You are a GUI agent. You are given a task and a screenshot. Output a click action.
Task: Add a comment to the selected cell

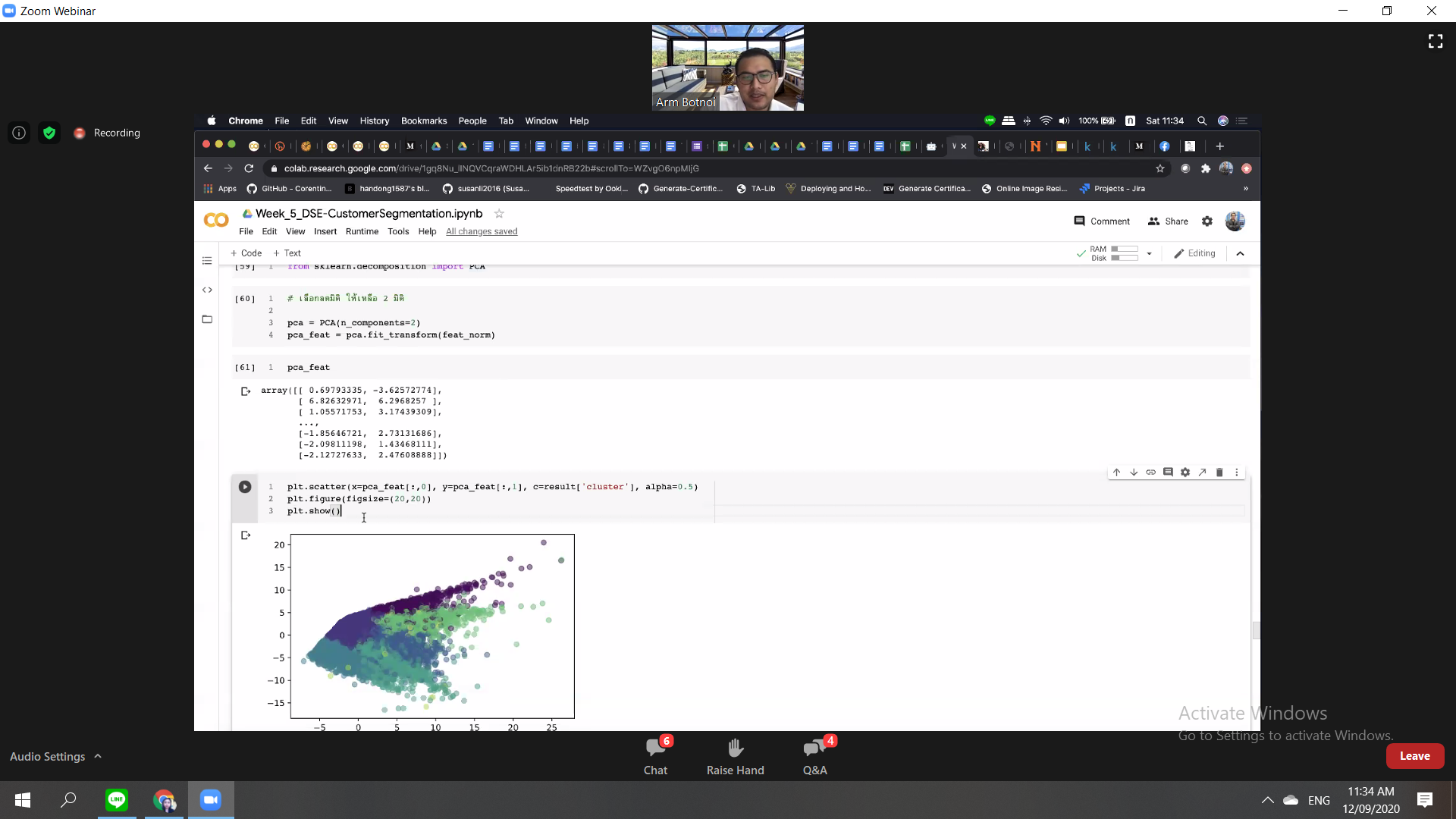click(1168, 472)
